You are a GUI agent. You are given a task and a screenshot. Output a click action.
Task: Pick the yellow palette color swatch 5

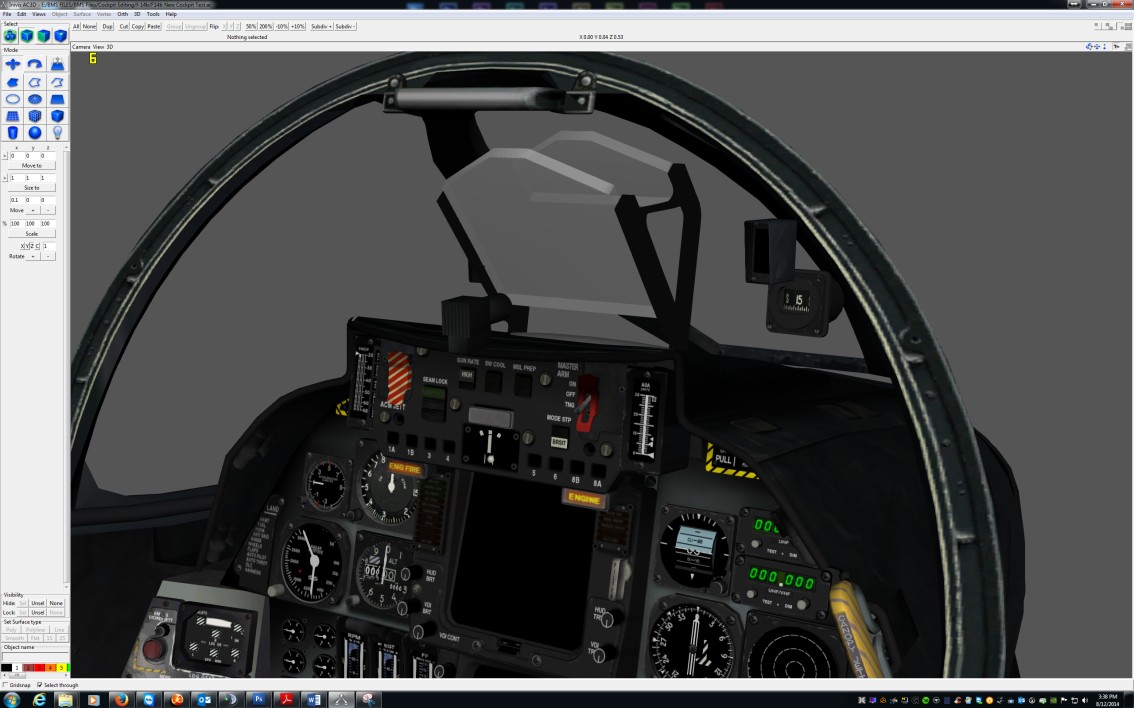tap(61, 667)
